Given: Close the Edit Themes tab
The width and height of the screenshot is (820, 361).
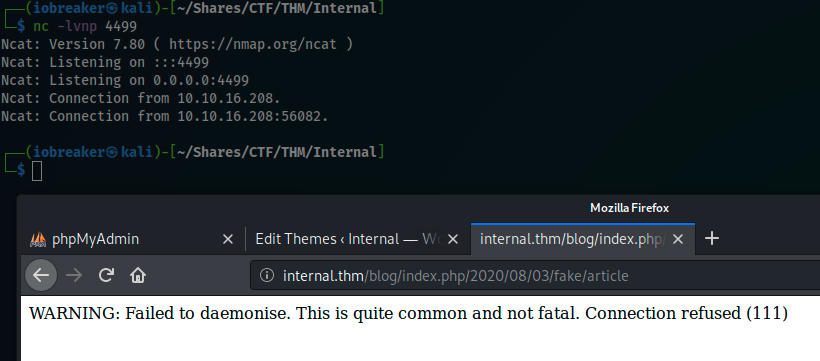Looking at the screenshot, I should (453, 239).
